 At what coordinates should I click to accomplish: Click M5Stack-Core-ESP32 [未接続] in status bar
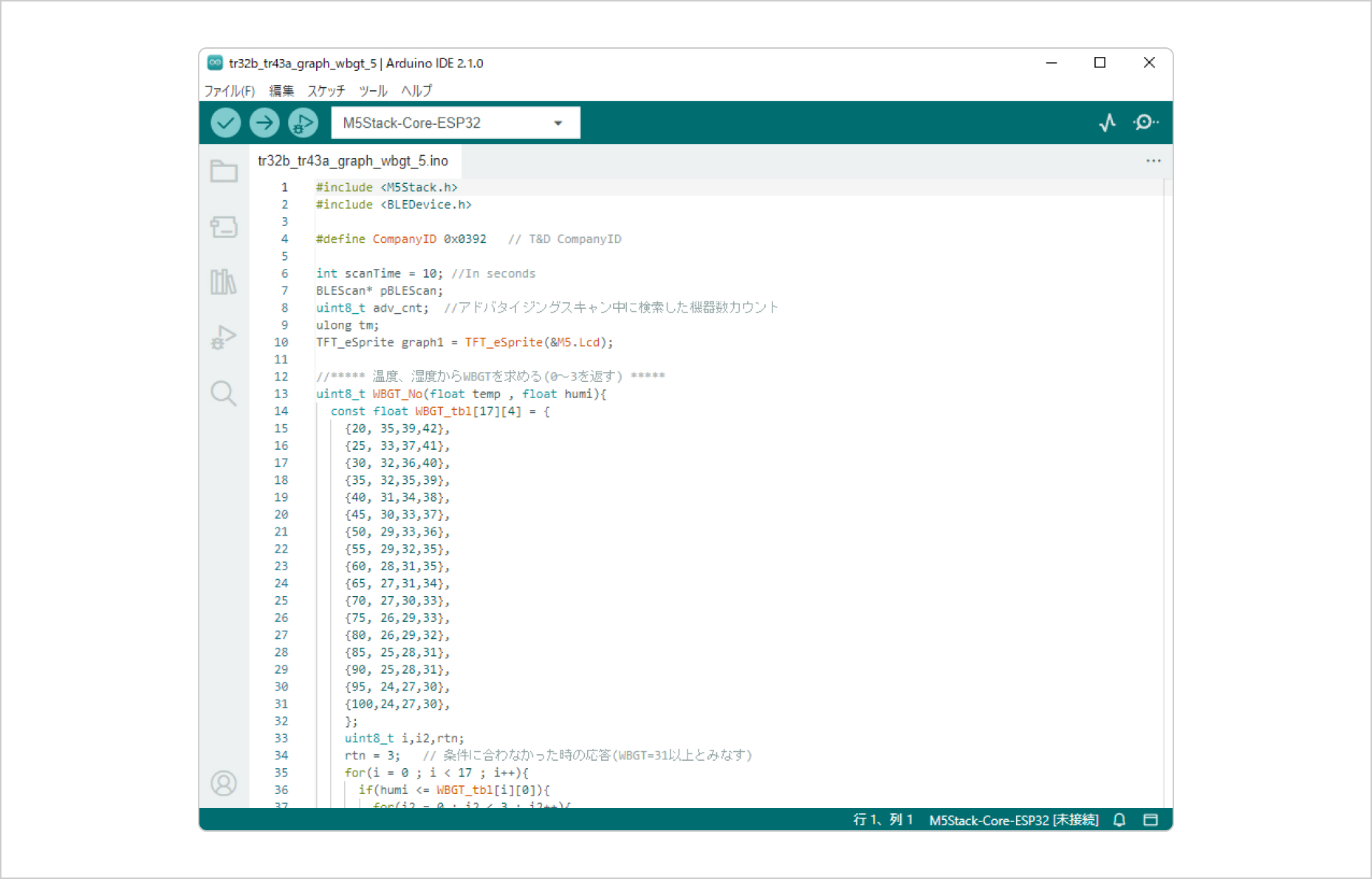tap(1014, 820)
